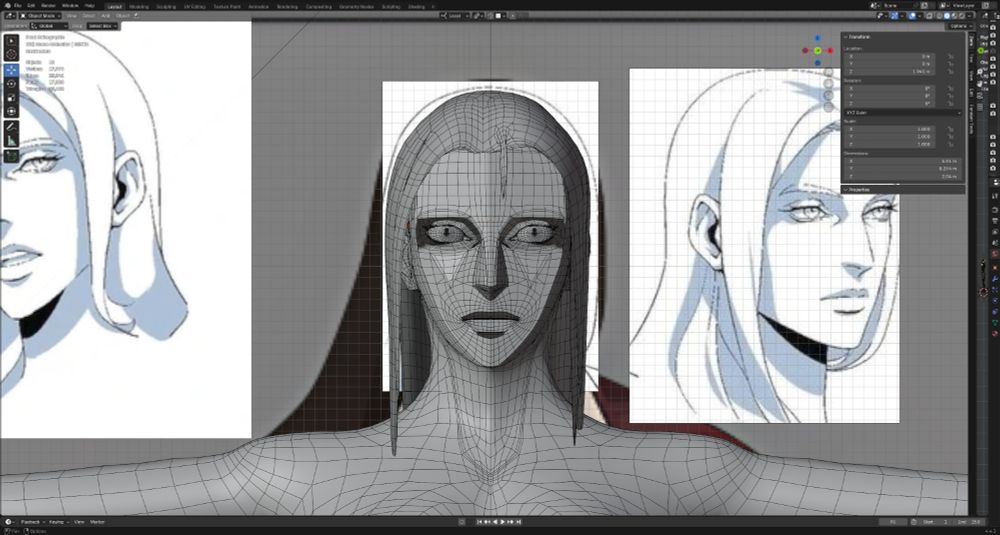
Task: Open the viewport Object menu
Action: (x=122, y=15)
